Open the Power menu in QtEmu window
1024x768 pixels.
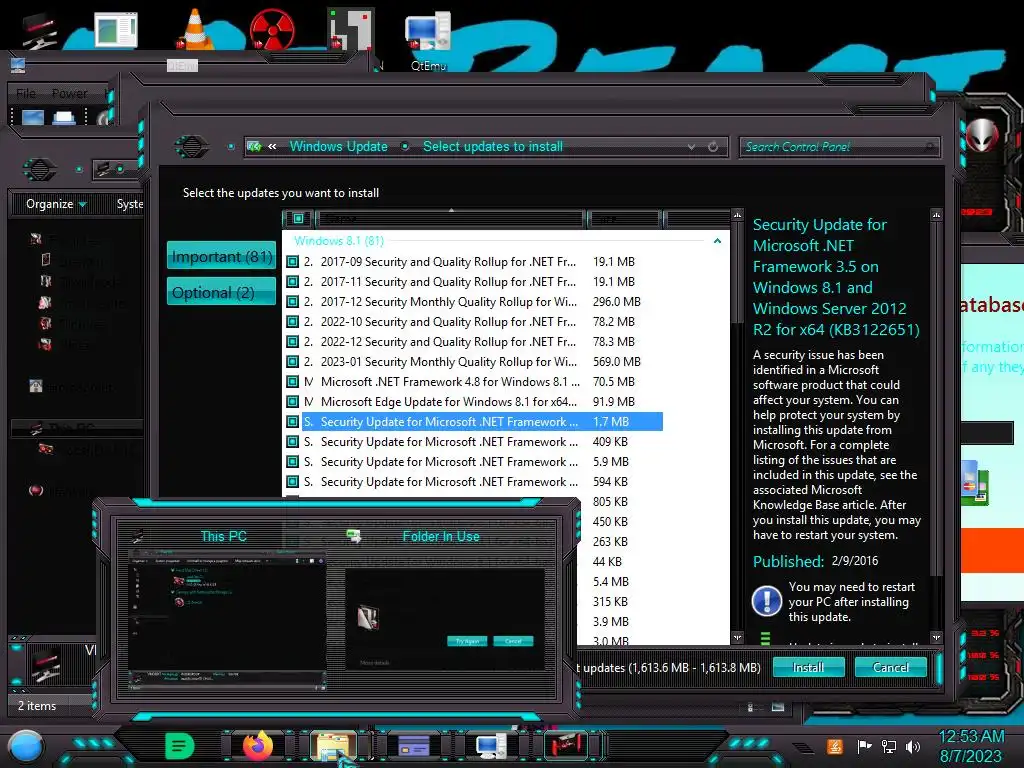(x=69, y=93)
